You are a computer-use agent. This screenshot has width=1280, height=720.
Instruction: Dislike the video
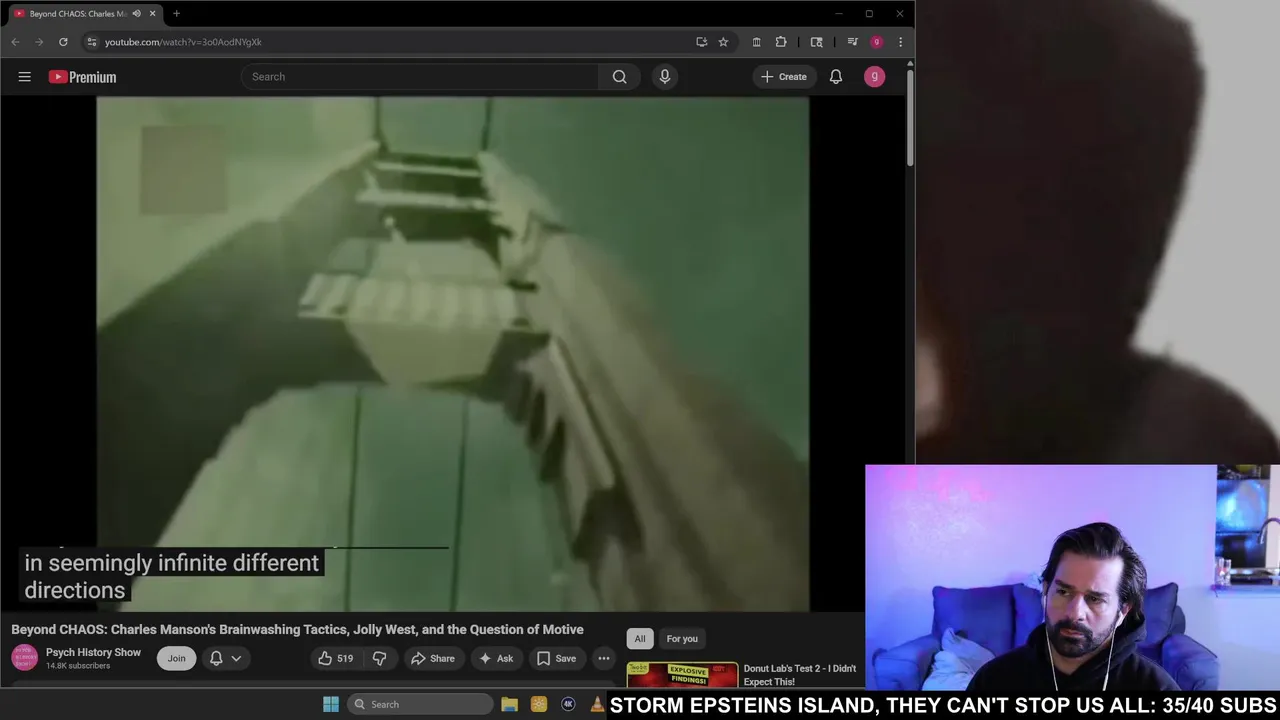(x=379, y=658)
